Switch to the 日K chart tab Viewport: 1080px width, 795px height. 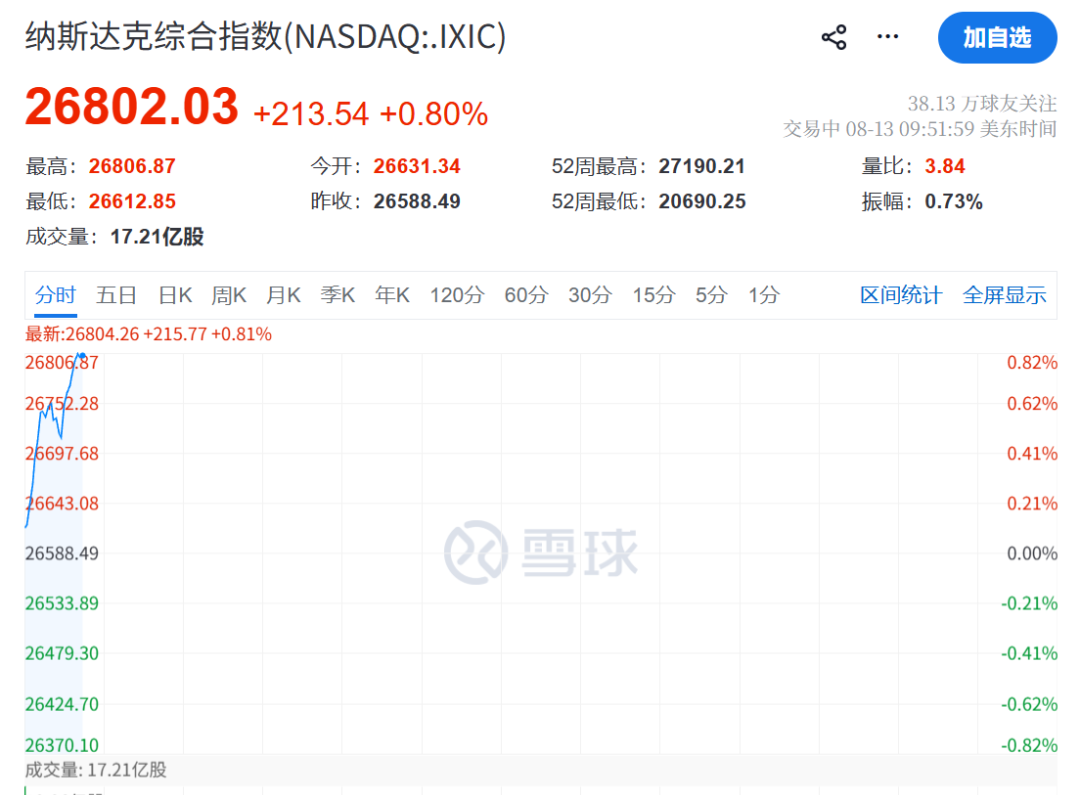click(174, 295)
